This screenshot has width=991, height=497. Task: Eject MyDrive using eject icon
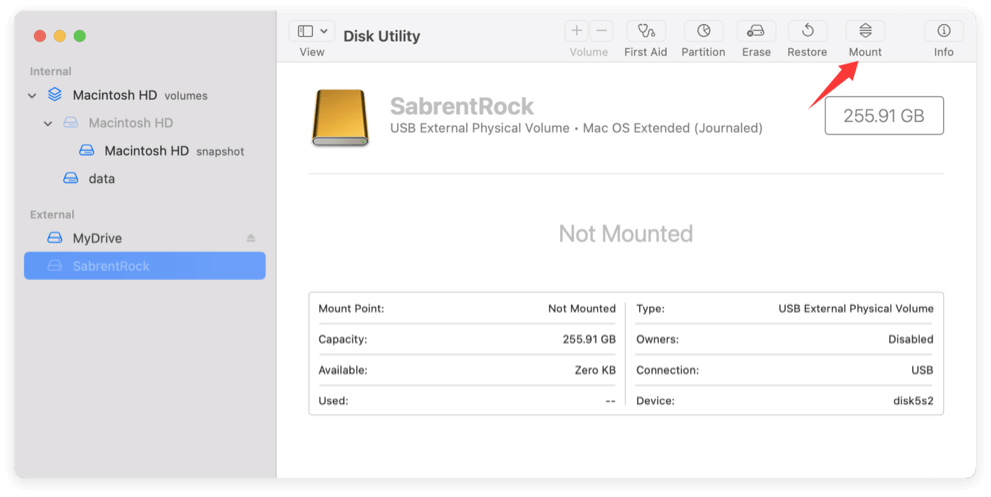coord(251,238)
